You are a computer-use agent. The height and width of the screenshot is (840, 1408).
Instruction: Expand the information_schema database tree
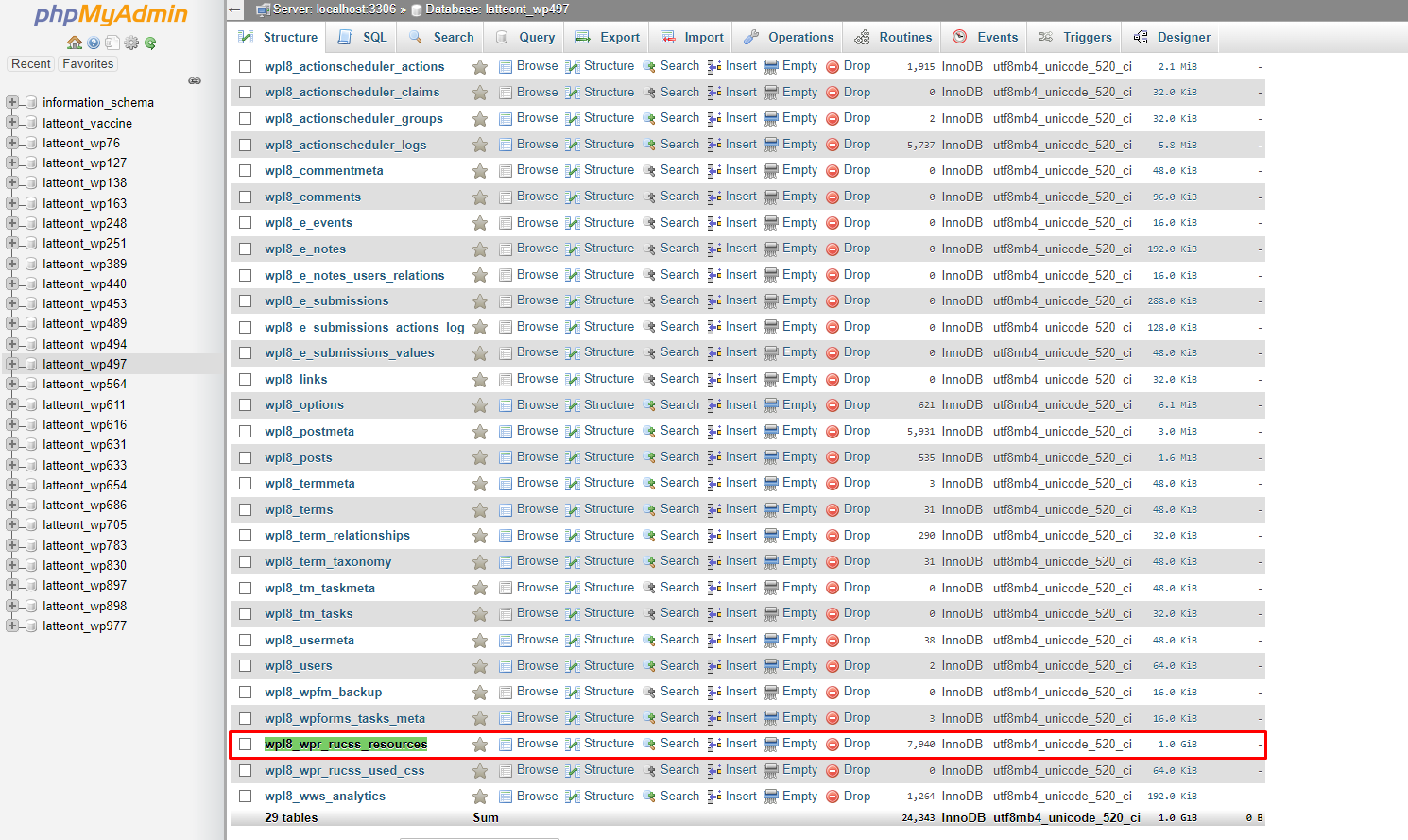[x=12, y=102]
